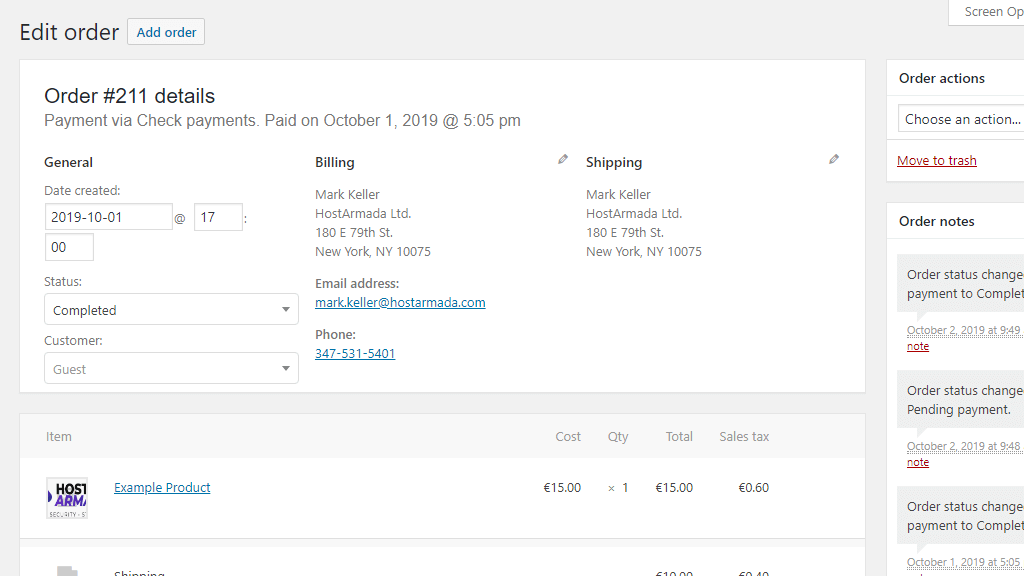Click the Add order button

166,32
